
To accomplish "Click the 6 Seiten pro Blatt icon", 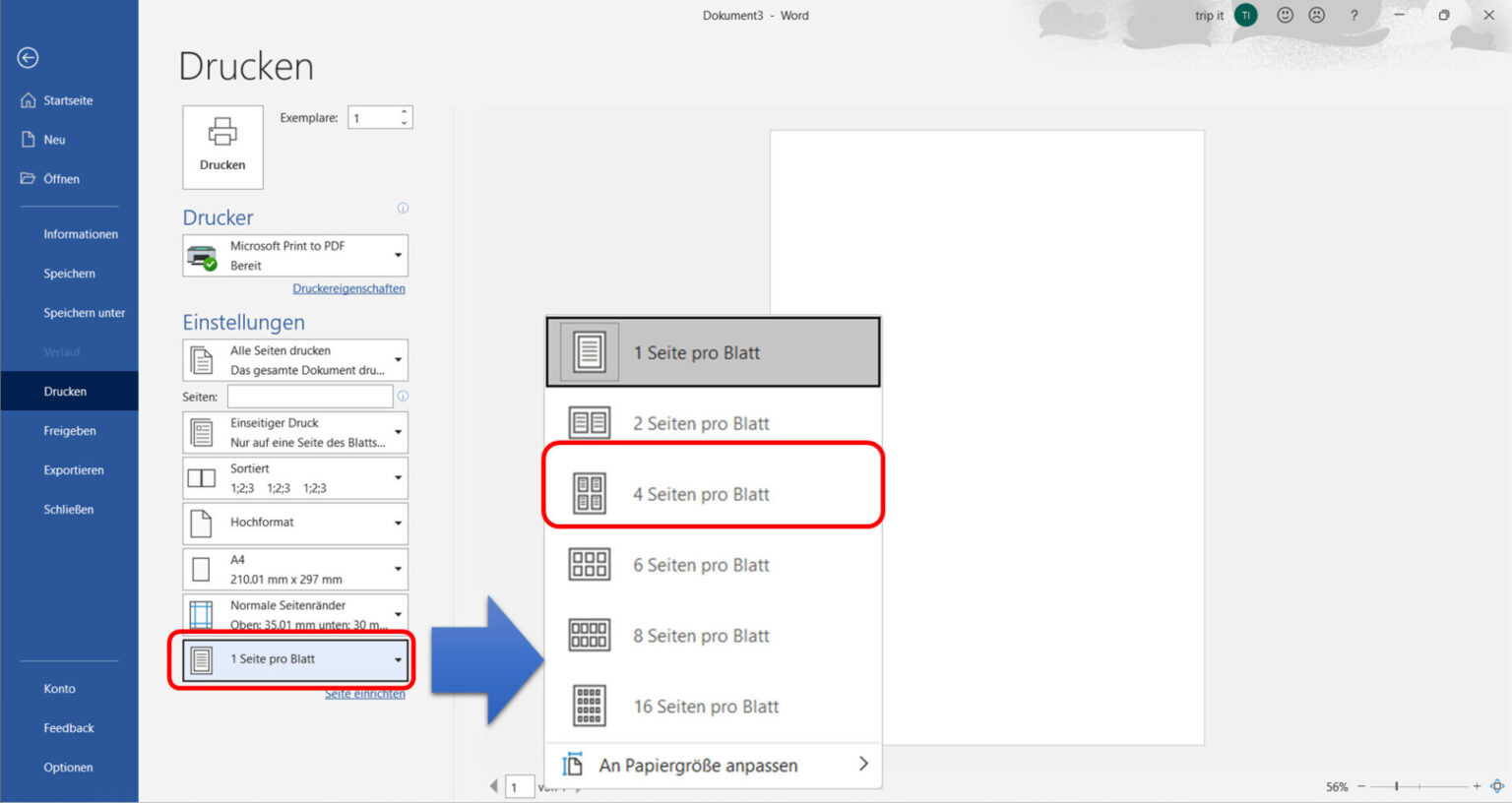I will (589, 565).
